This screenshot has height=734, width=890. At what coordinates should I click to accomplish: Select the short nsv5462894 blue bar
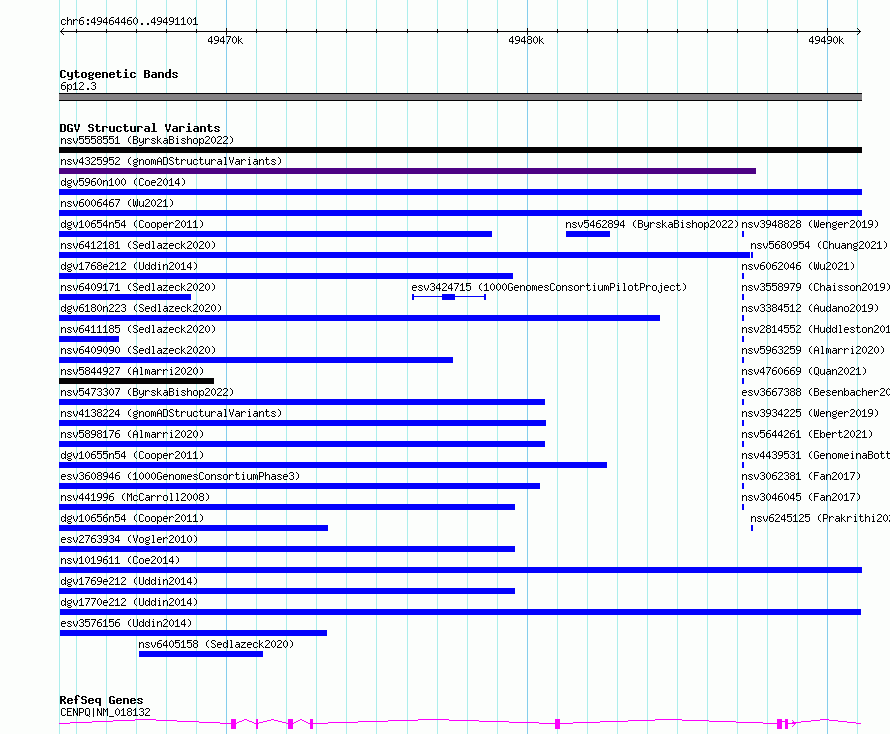pyautogui.click(x=588, y=234)
